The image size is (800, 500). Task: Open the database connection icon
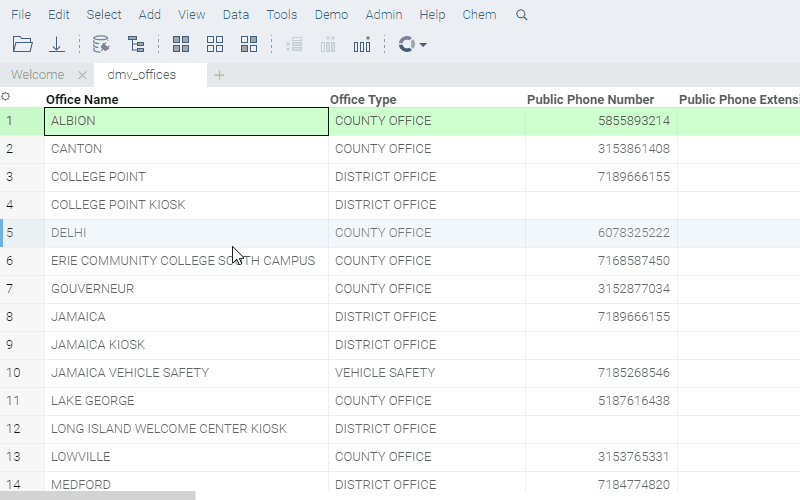101,44
